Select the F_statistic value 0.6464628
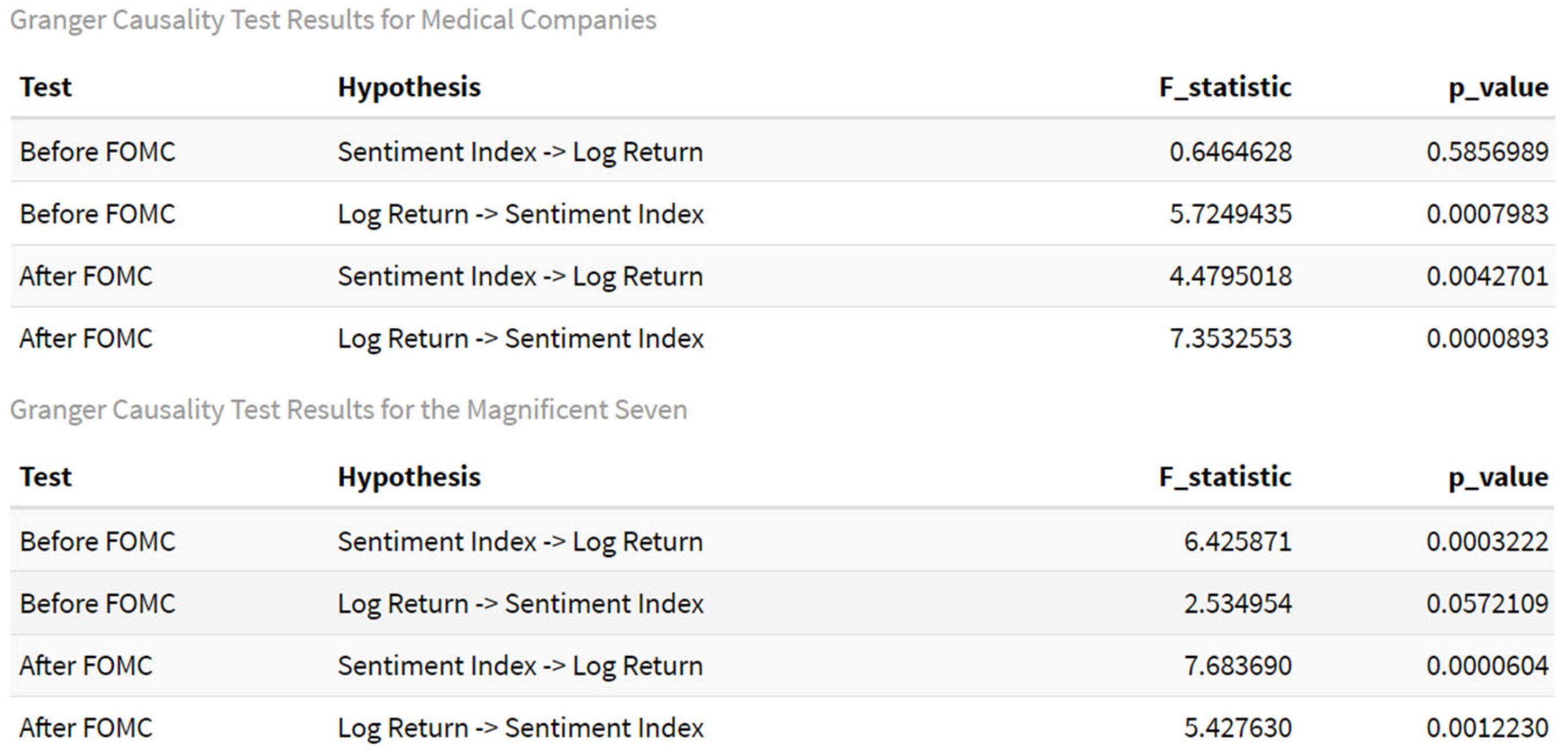 click(1230, 152)
